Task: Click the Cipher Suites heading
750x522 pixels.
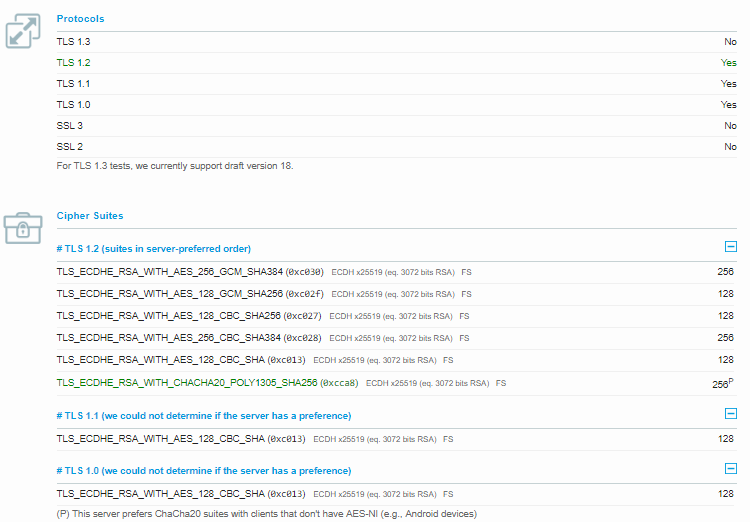Action: [90, 216]
